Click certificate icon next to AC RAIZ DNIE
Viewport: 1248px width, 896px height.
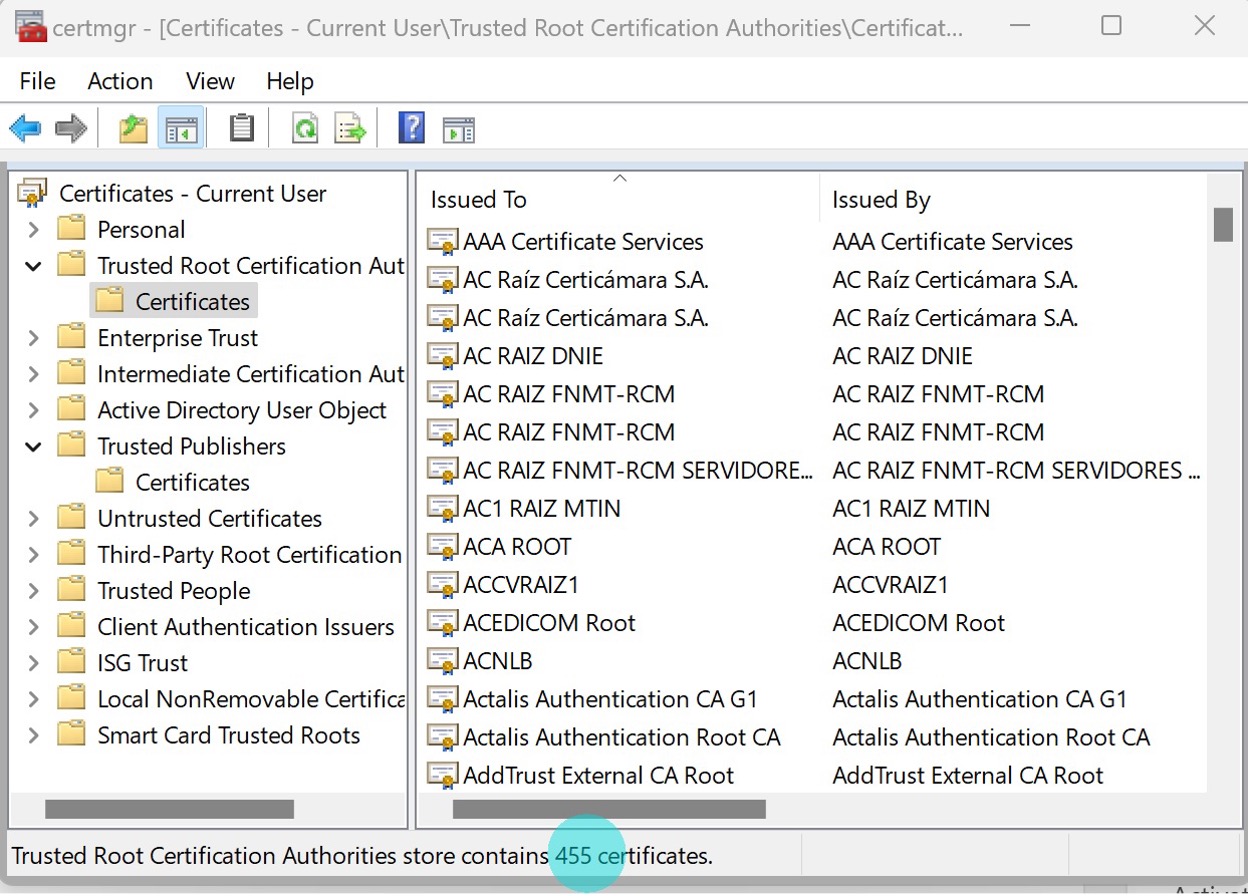(442, 356)
